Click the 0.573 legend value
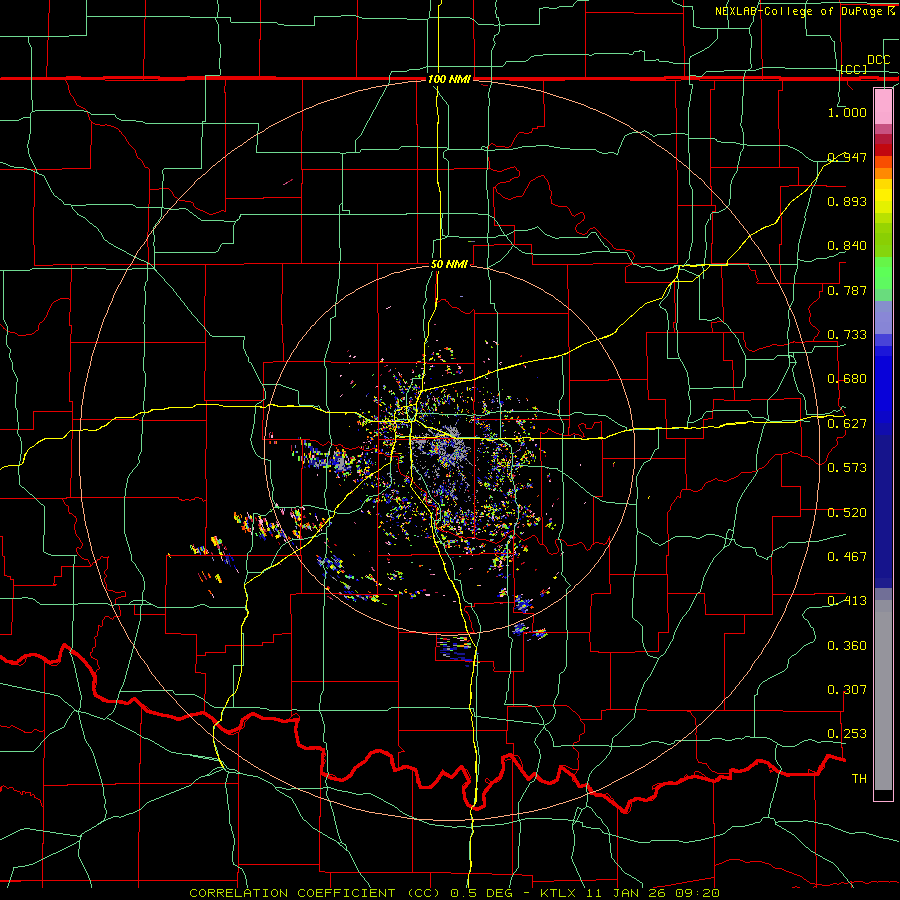 [847, 468]
